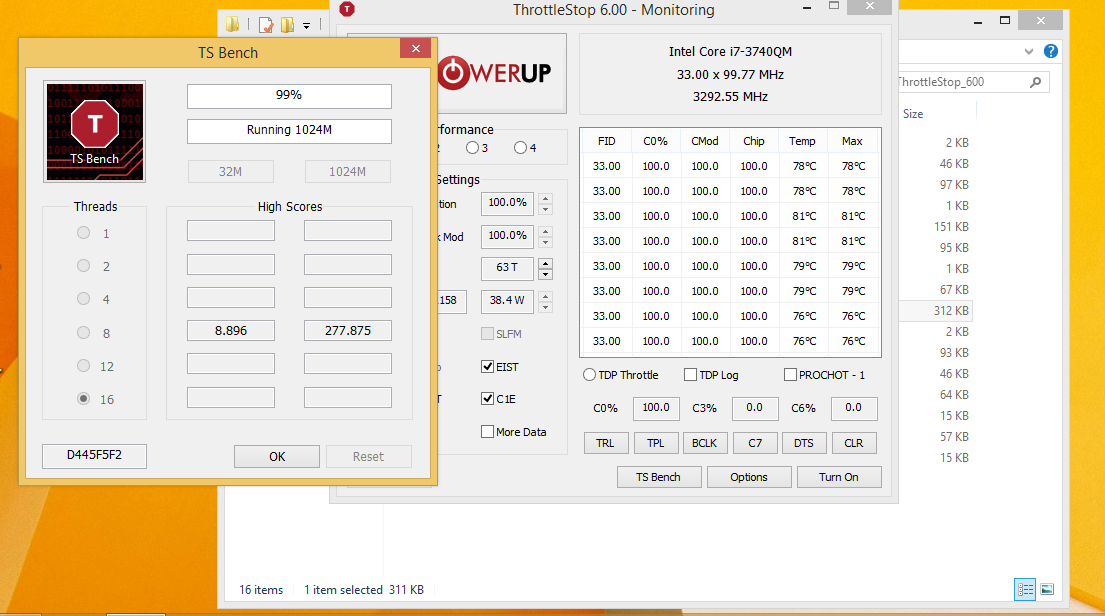Click the search magnifier icon in Explorer
The image size is (1105, 616).
(1035, 82)
